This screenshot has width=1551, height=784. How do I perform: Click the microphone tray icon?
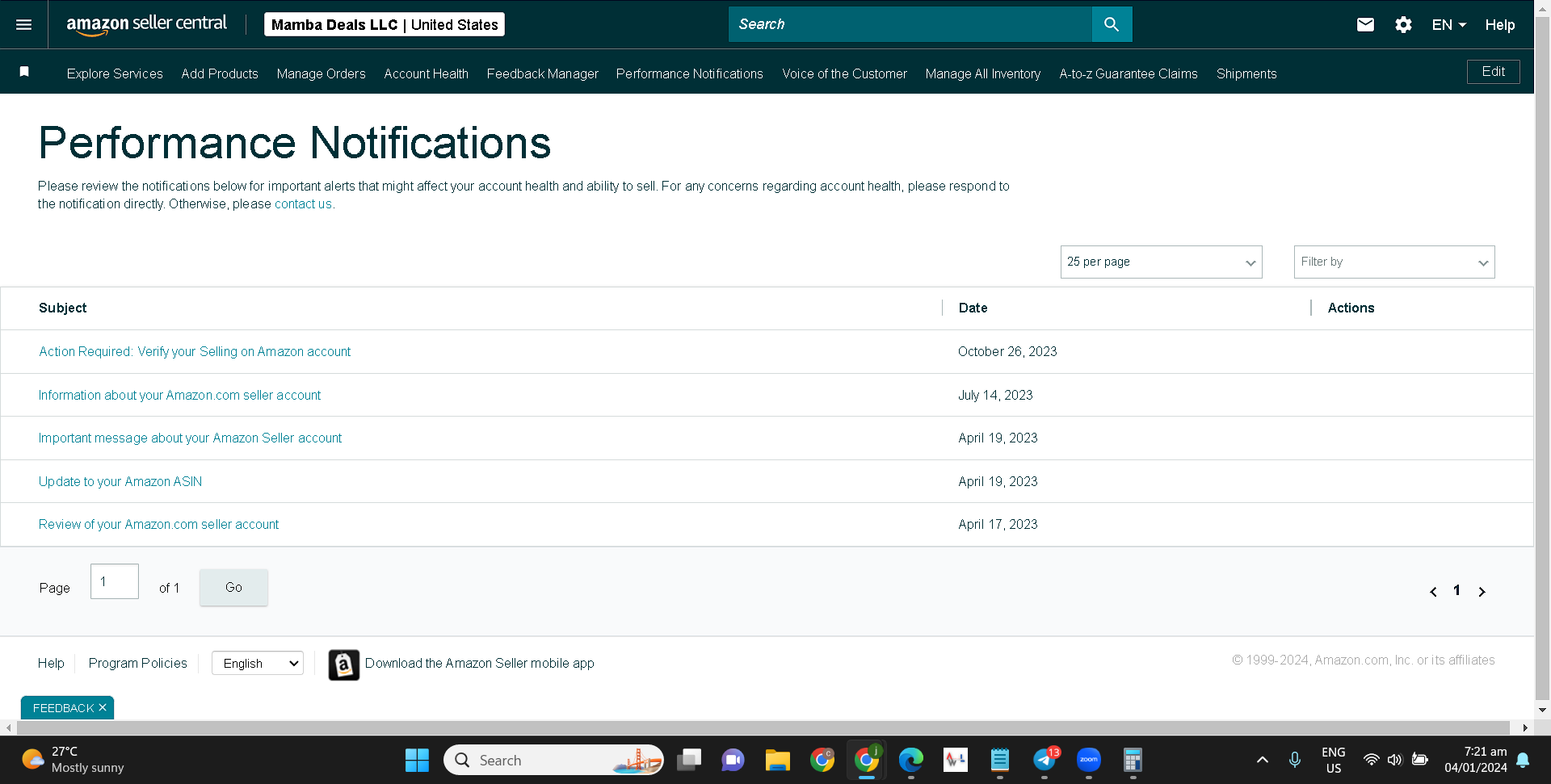point(1295,760)
